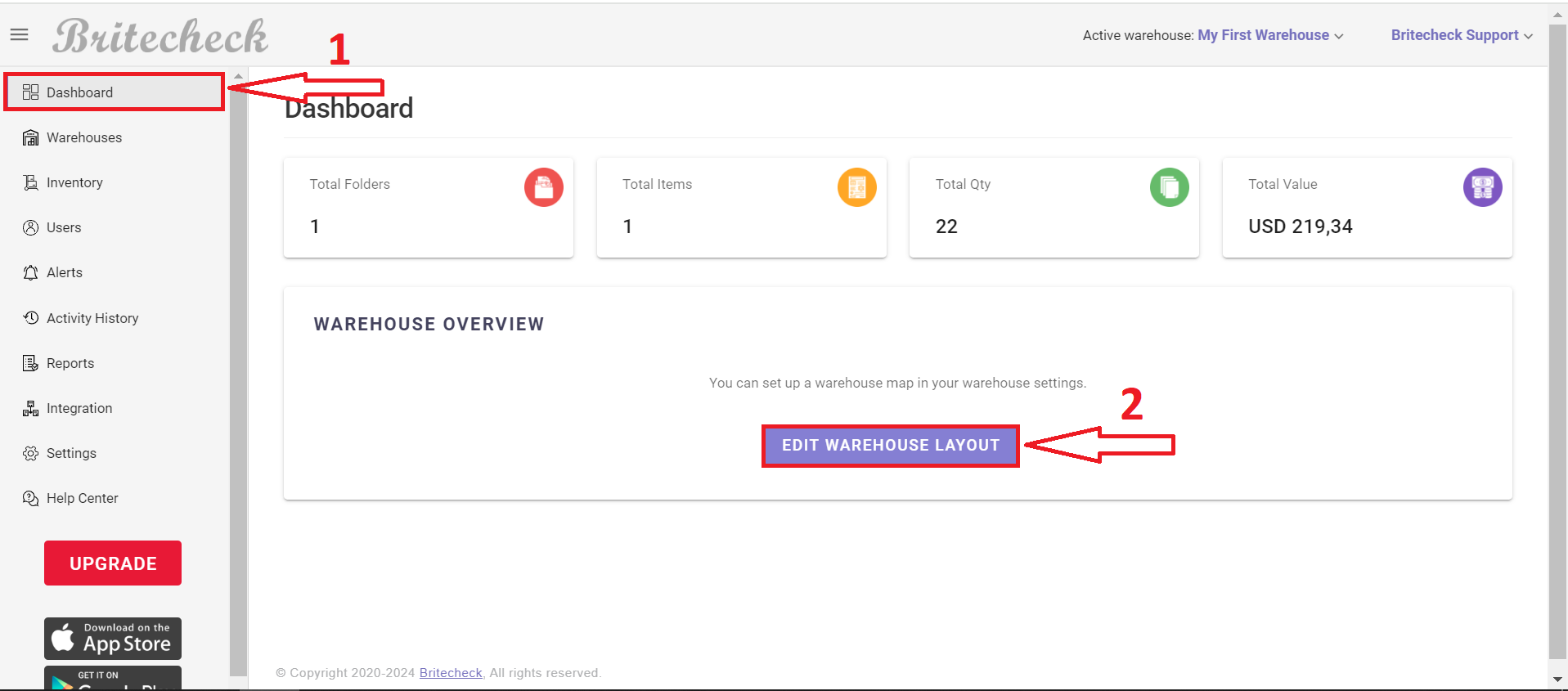
Task: Toggle the hamburger menu icon
Action: click(19, 34)
